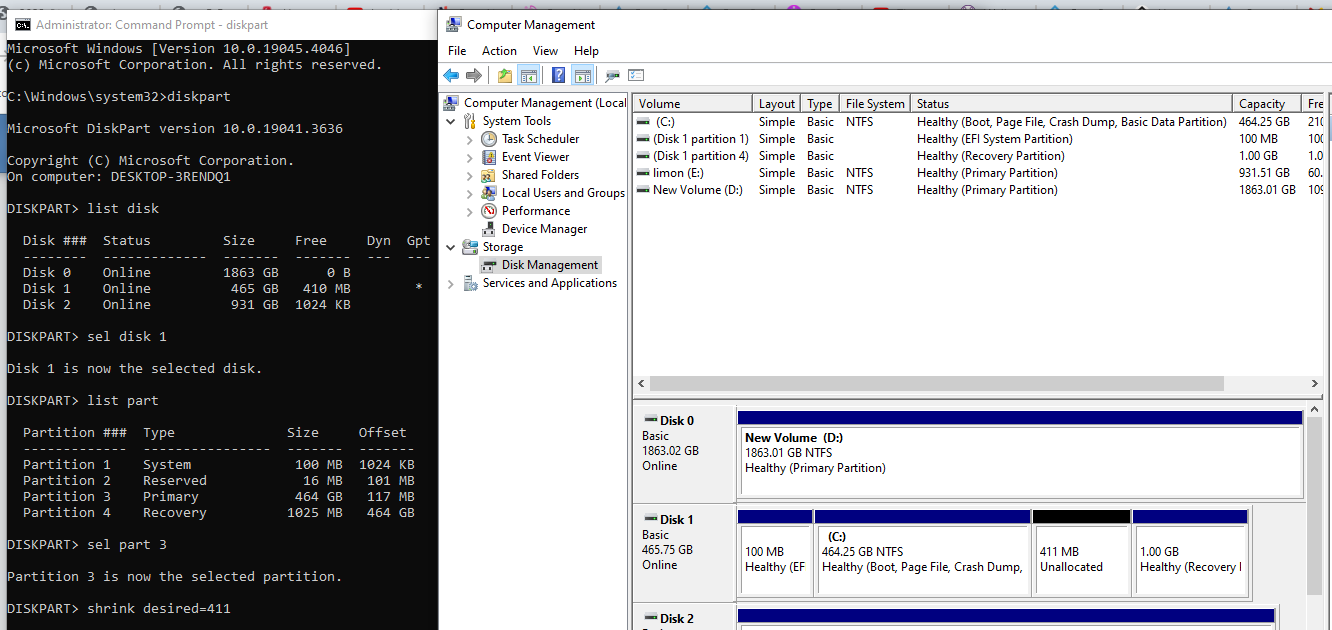
Task: Open the File menu
Action: click(457, 51)
